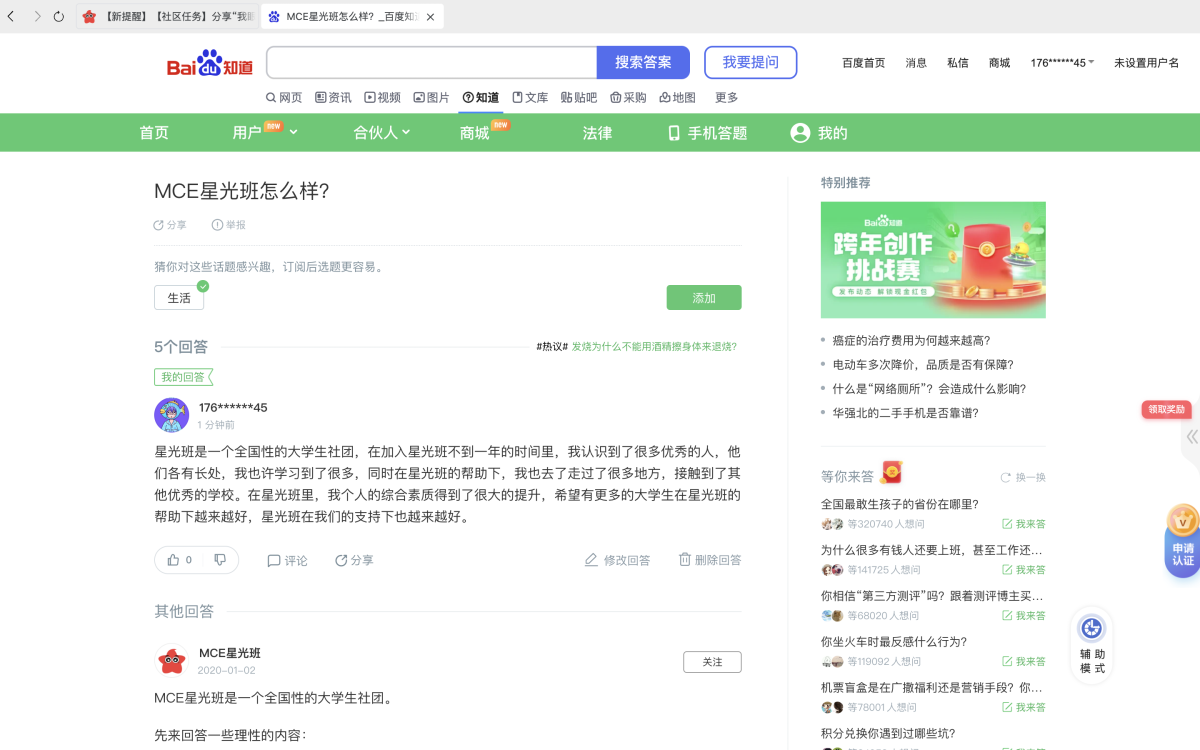Viewport: 1200px width, 750px height.
Task: Open 商城 in green navigation bar
Action: point(475,133)
